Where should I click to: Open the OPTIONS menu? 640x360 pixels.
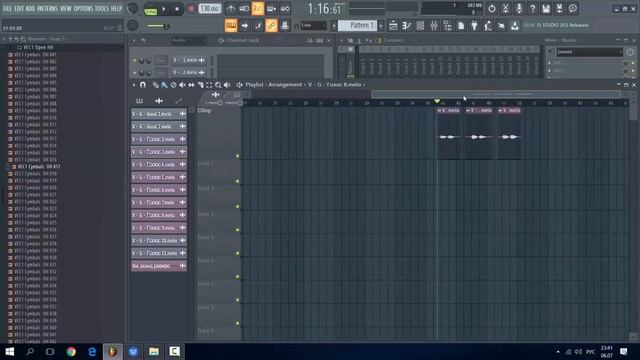pos(84,8)
